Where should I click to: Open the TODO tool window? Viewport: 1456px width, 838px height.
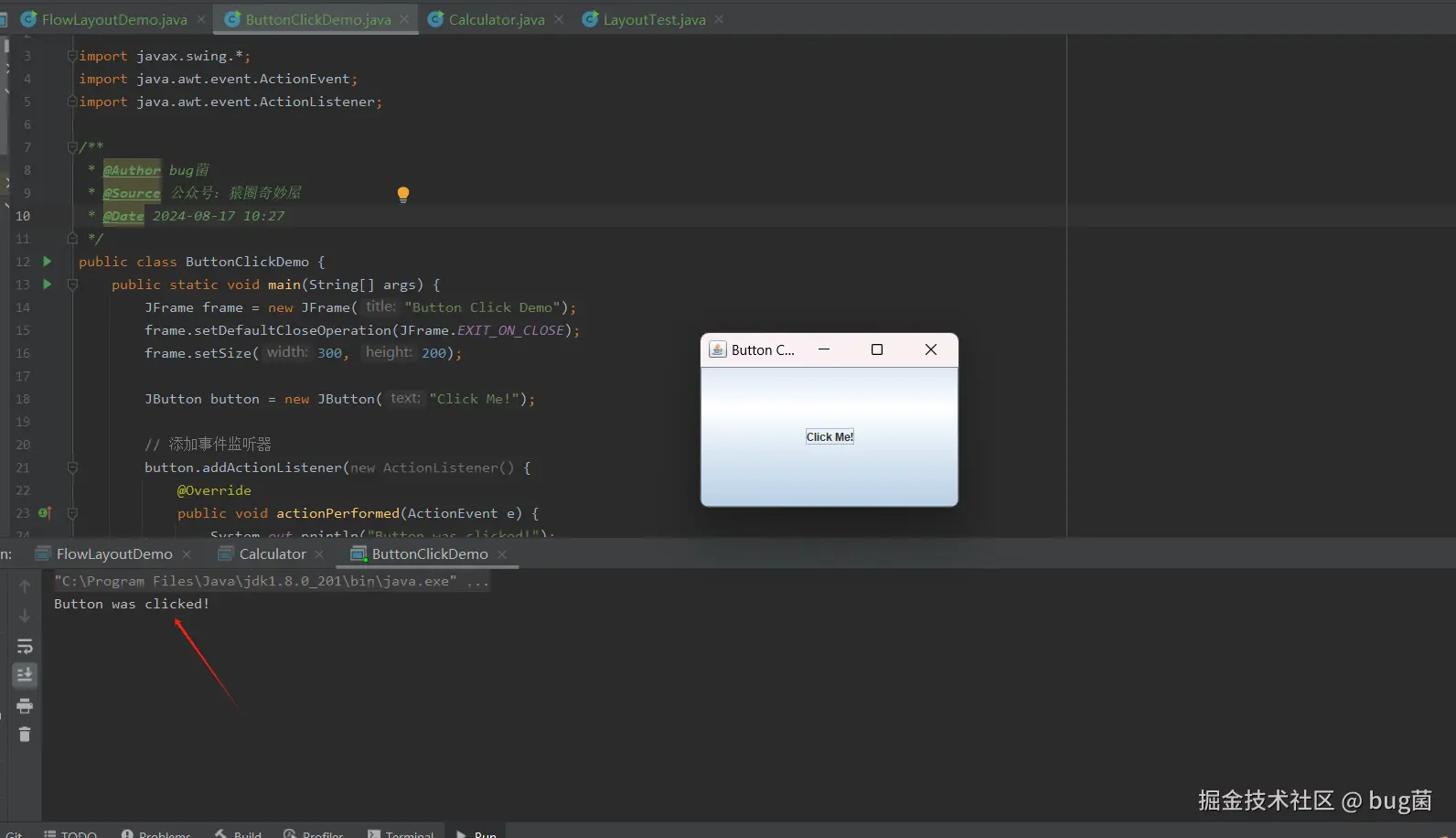pyautogui.click(x=70, y=833)
